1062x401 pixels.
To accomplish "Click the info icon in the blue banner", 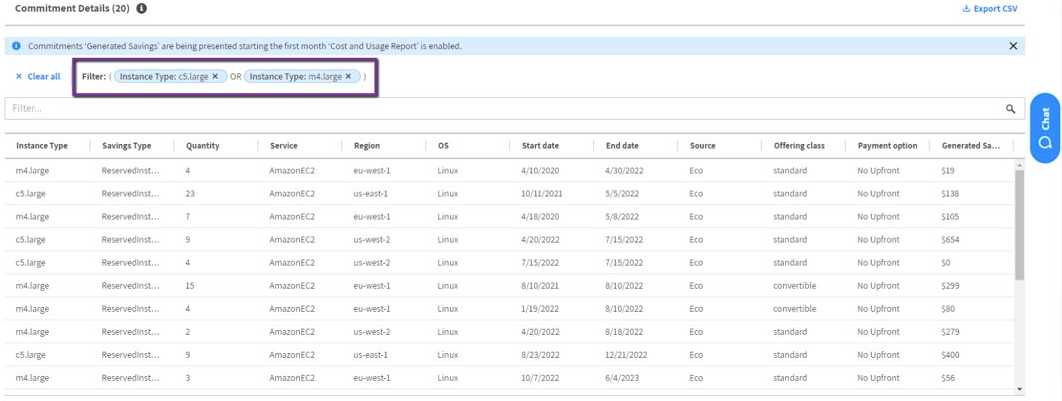I will [16, 46].
